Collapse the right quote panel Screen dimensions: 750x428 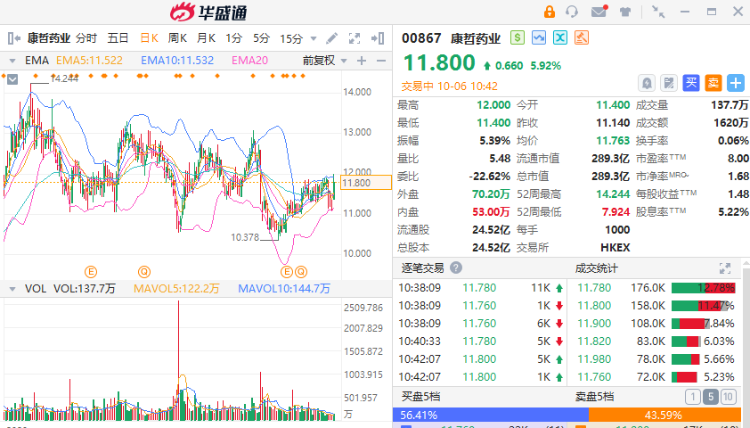click(378, 38)
